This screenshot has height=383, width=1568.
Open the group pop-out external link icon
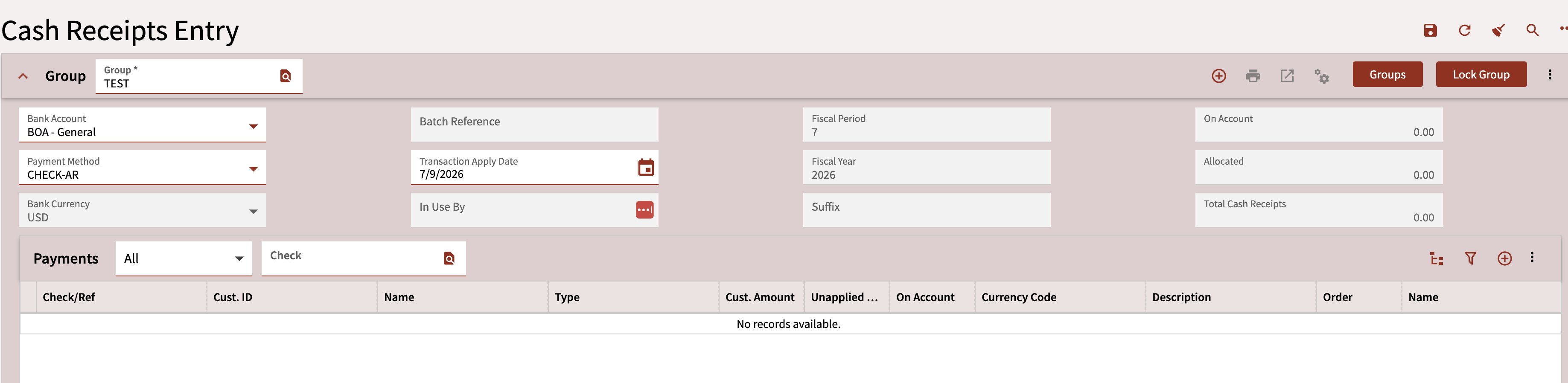pyautogui.click(x=1287, y=76)
